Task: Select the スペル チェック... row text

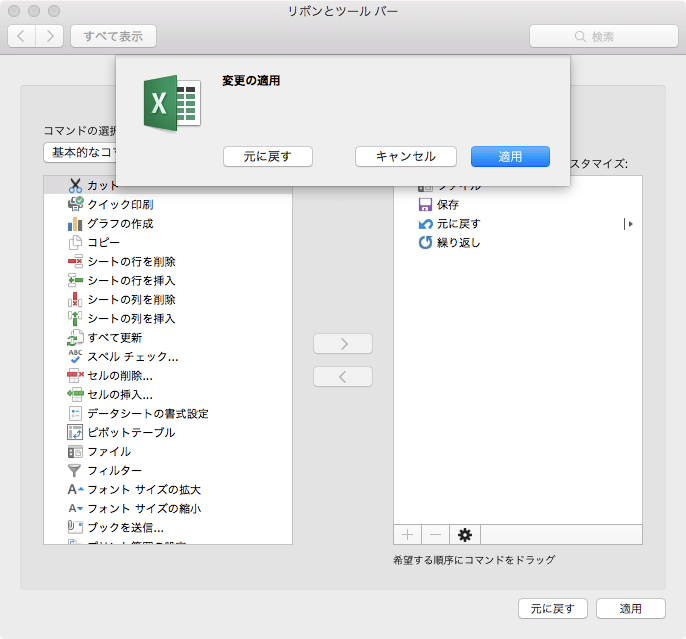Action: 133,356
